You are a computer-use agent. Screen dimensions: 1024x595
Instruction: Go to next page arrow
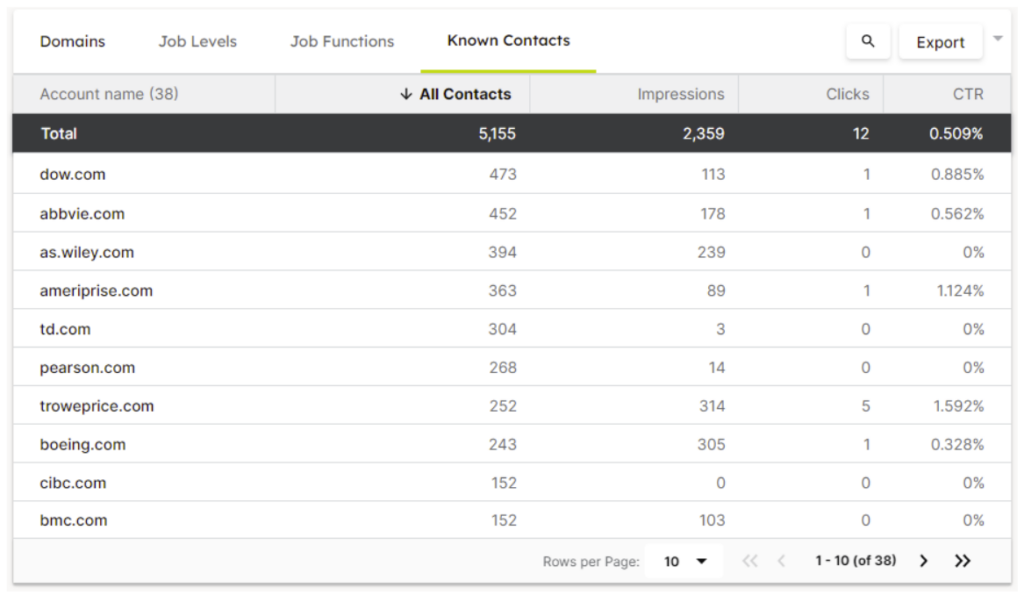coord(923,561)
